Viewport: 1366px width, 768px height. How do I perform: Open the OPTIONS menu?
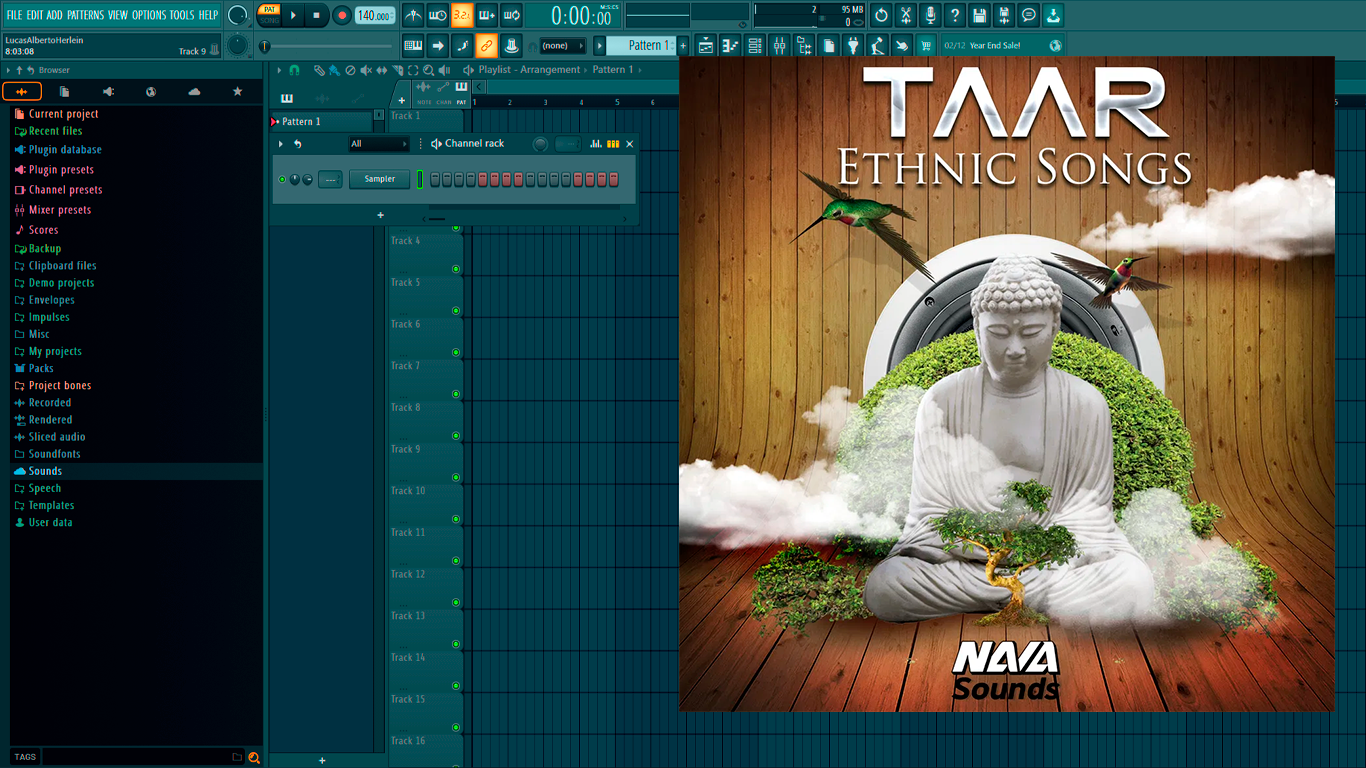tap(149, 15)
